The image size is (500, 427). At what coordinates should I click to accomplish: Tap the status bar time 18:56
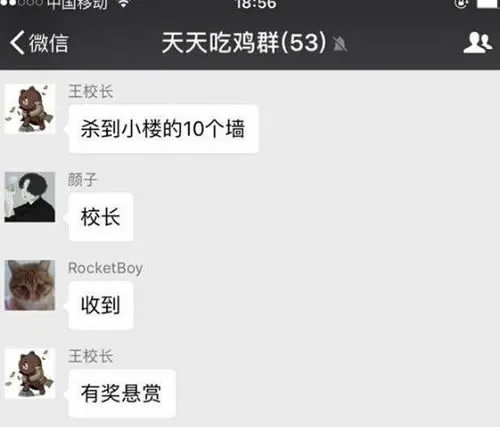click(256, 4)
